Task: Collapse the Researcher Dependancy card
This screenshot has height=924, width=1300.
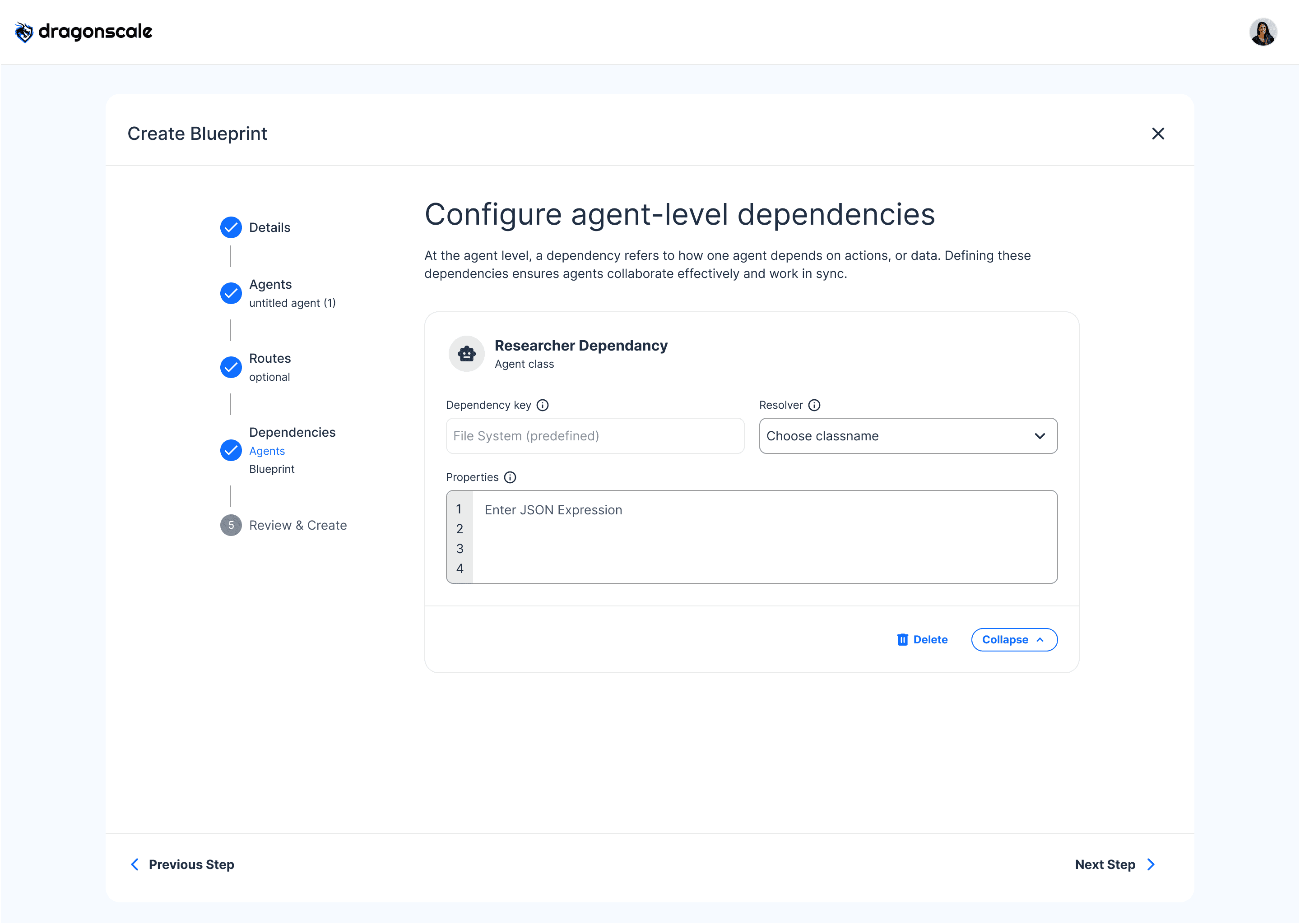Action: [x=1014, y=640]
